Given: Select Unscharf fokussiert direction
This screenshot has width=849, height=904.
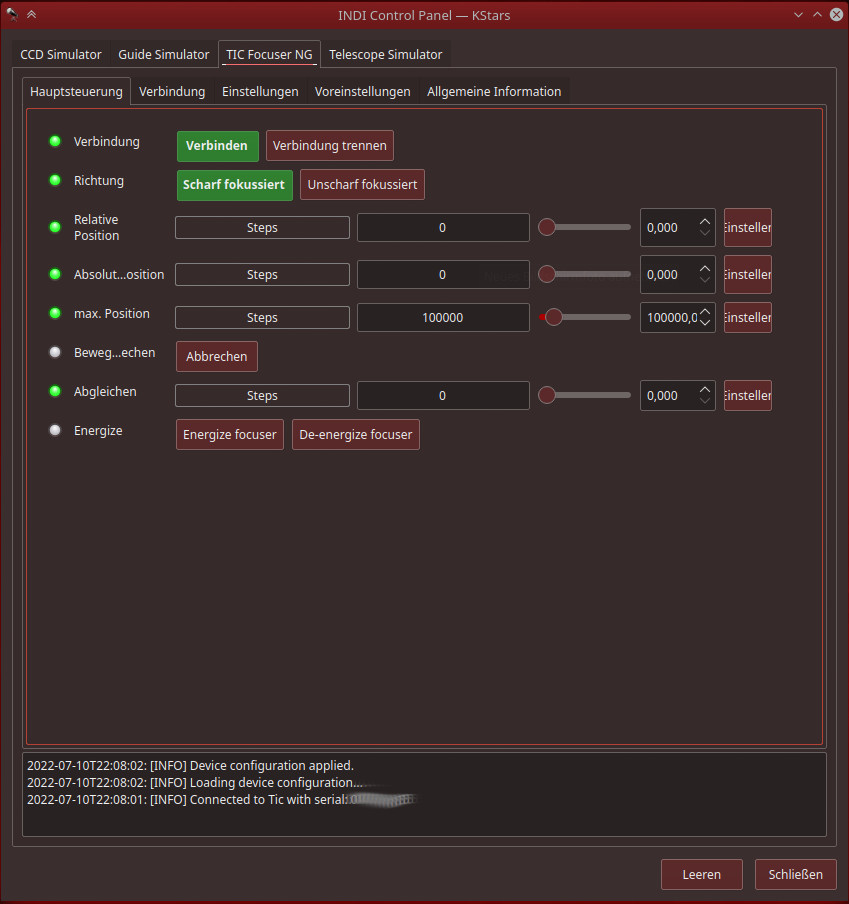Looking at the screenshot, I should tap(362, 185).
